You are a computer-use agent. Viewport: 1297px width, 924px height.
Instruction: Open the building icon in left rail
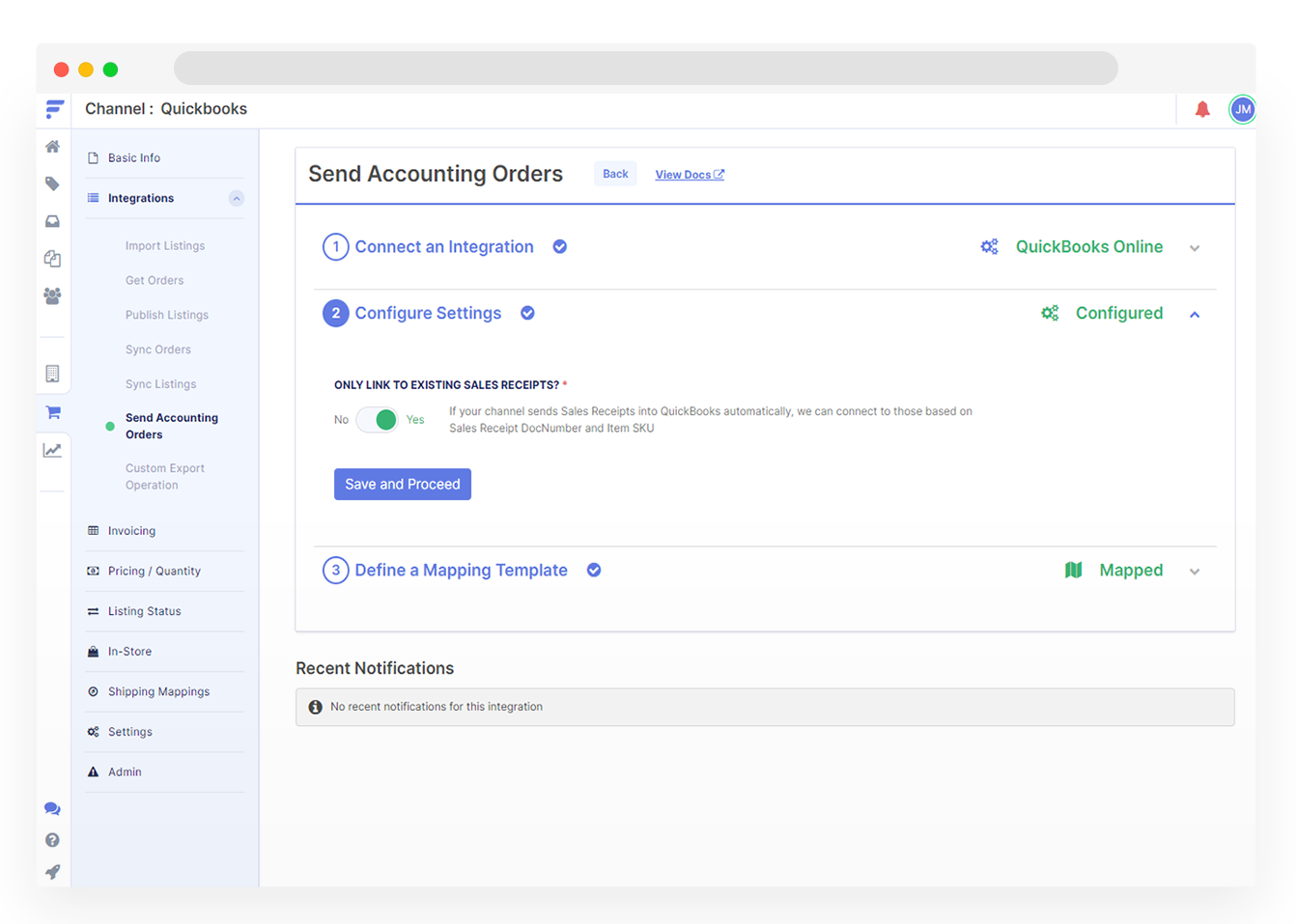[x=52, y=374]
